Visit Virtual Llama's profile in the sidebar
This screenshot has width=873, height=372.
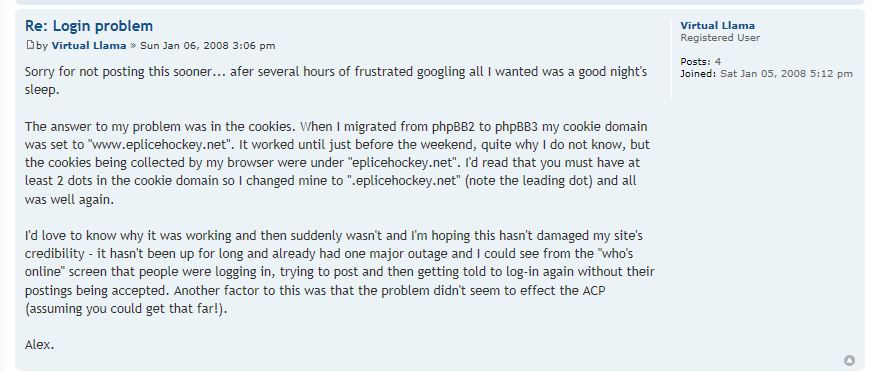pos(718,26)
